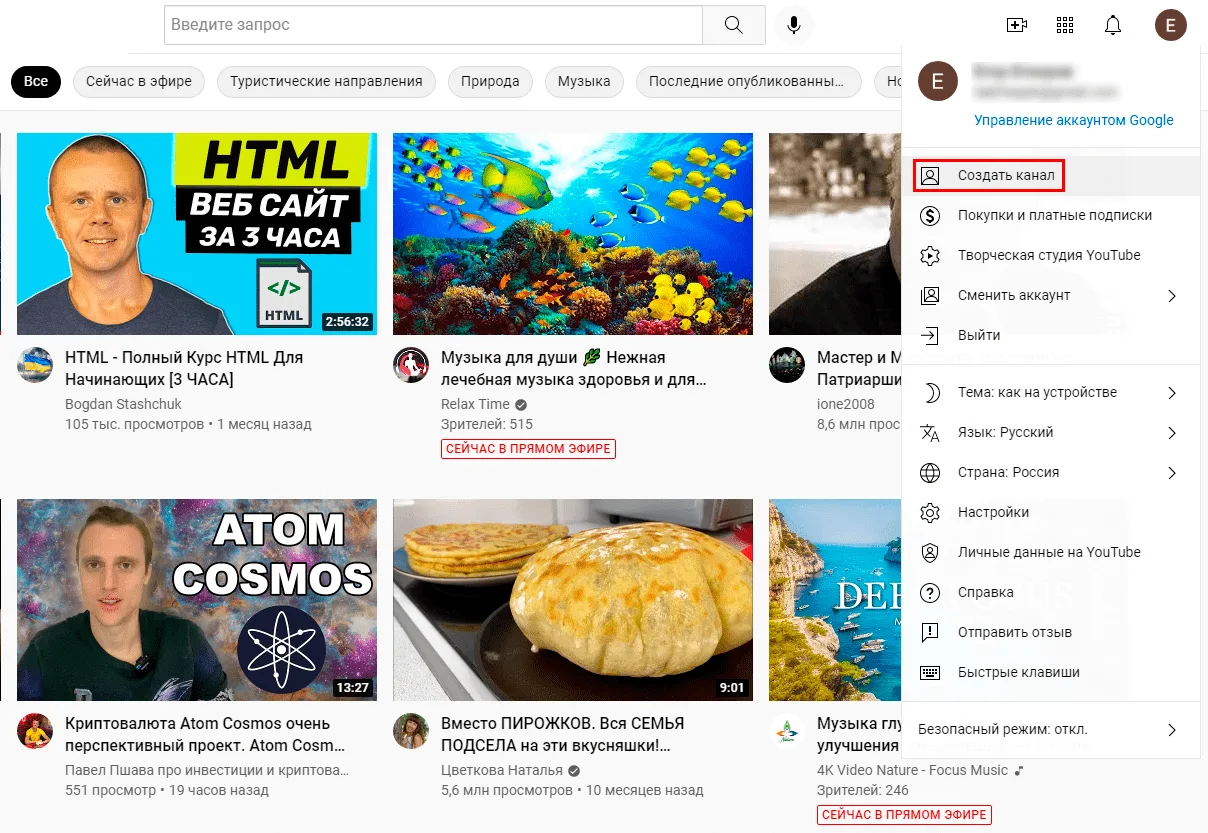Click the moon icon for theme
Viewport: 1208px width, 833px height.
930,393
